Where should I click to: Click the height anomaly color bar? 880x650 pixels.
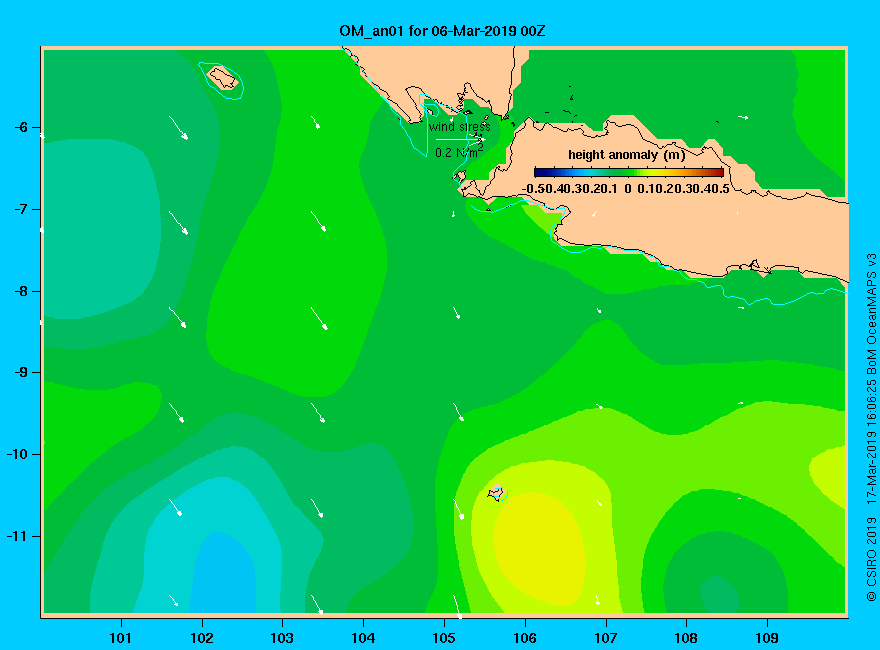coord(629,172)
